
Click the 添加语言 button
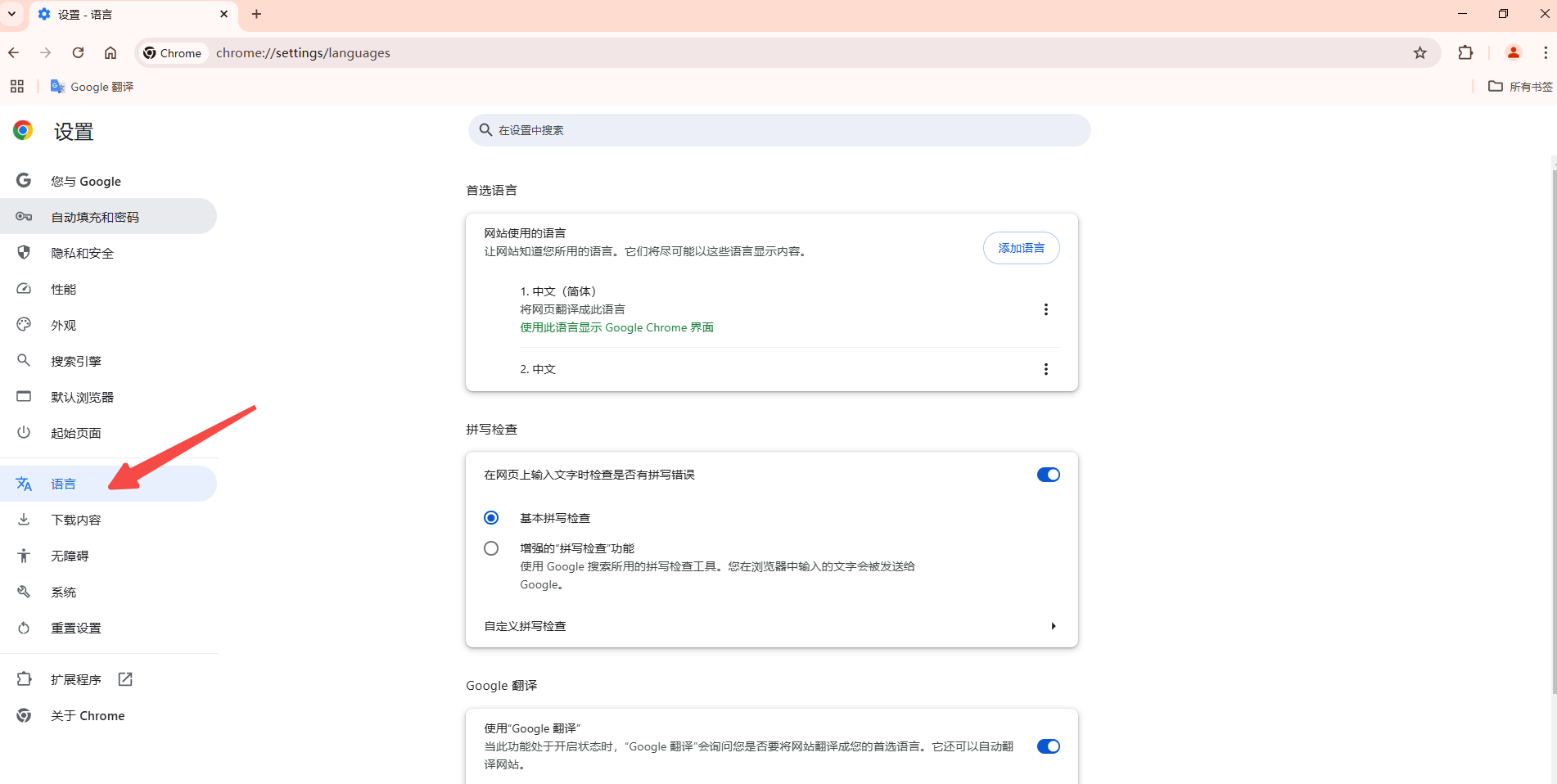click(x=1021, y=248)
